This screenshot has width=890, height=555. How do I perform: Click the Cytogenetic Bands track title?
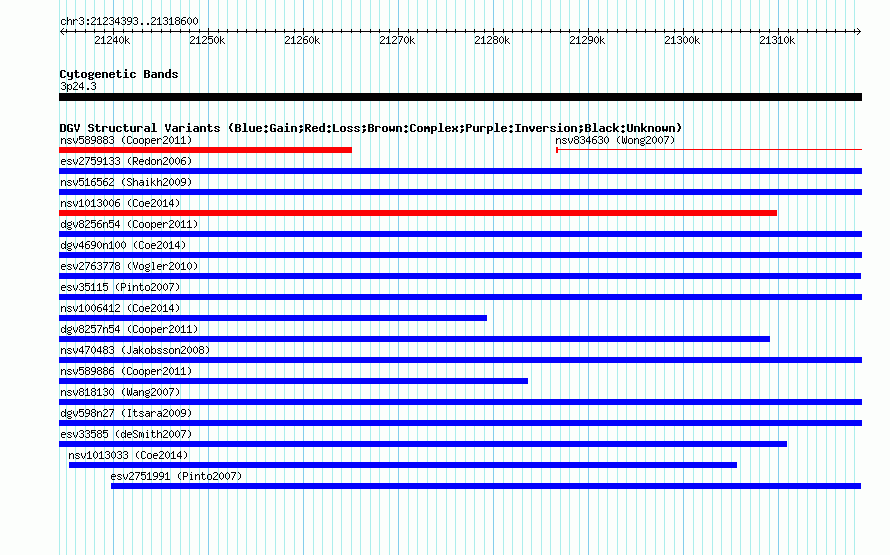pos(119,74)
